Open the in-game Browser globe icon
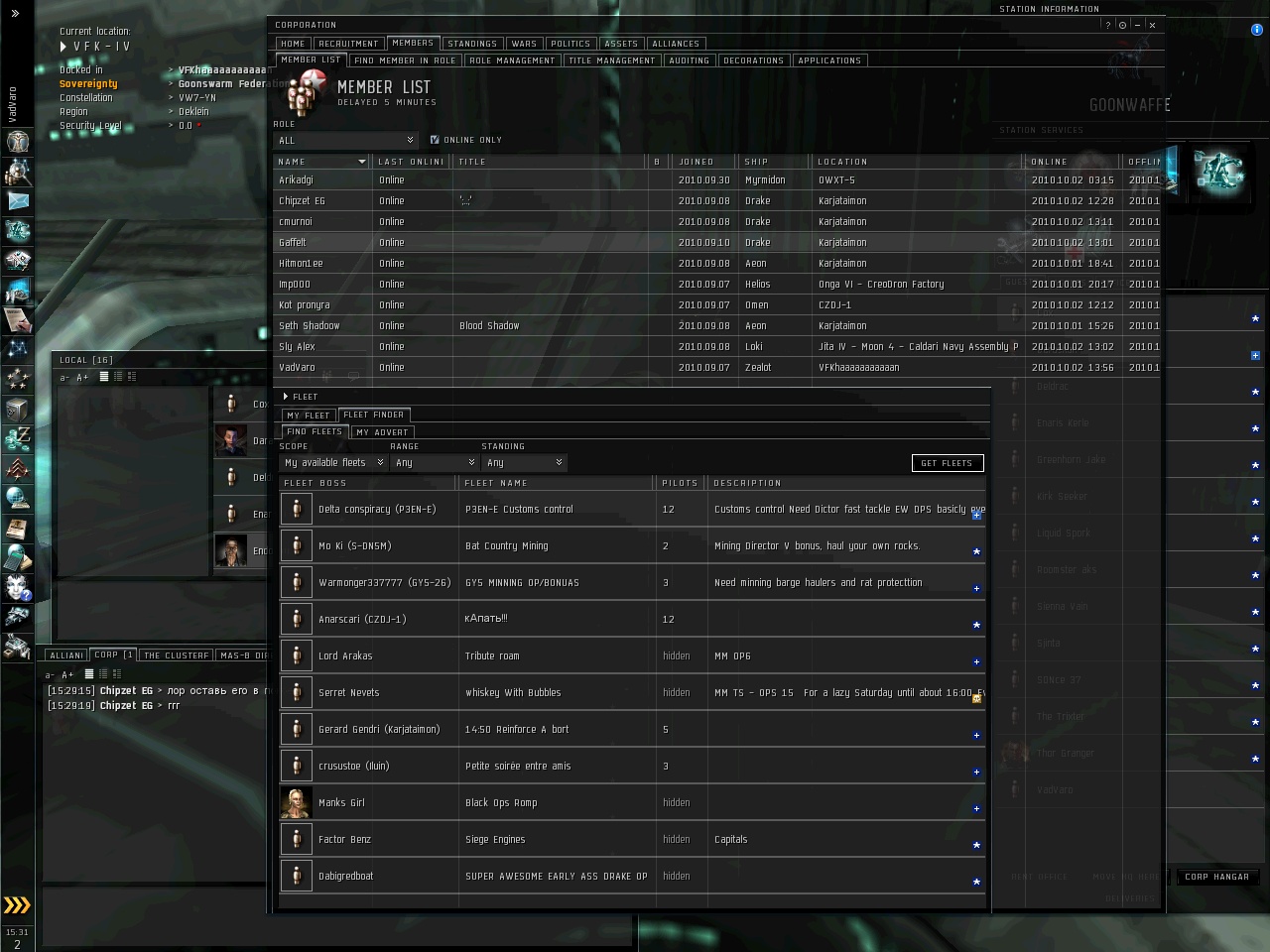 pyautogui.click(x=18, y=498)
